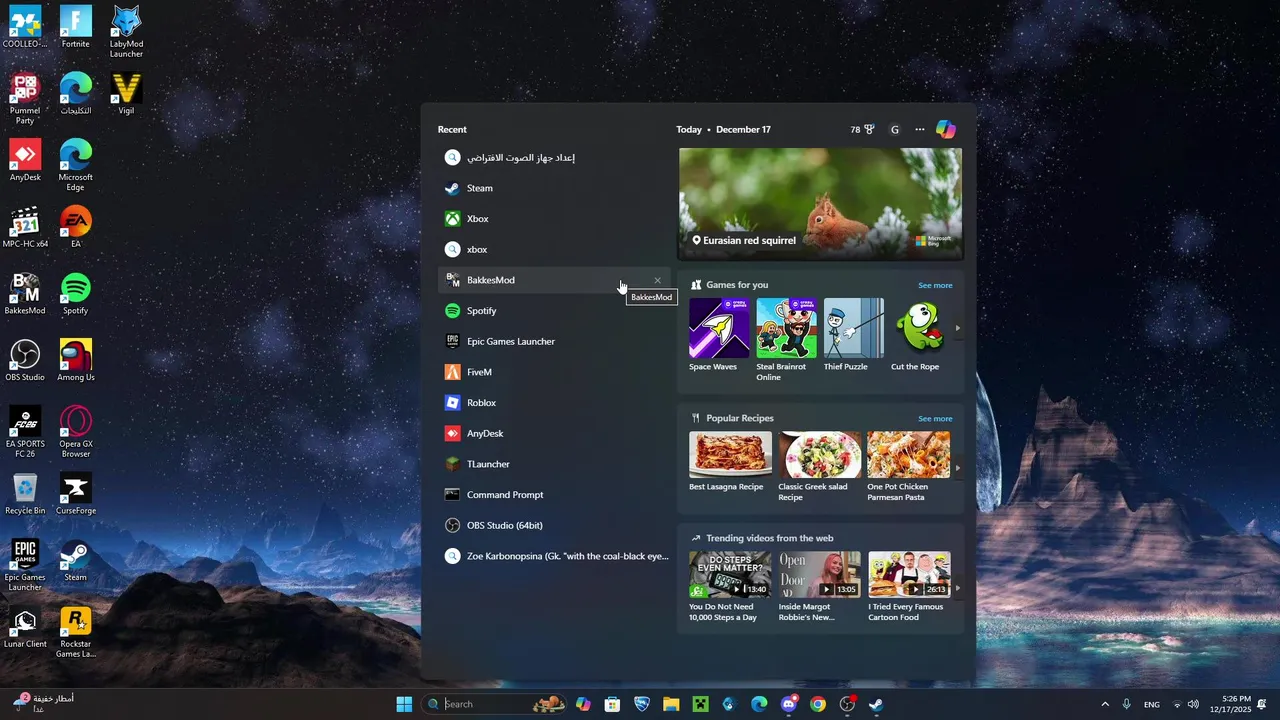Open Epic Games Launcher in Recent list

[554, 341]
